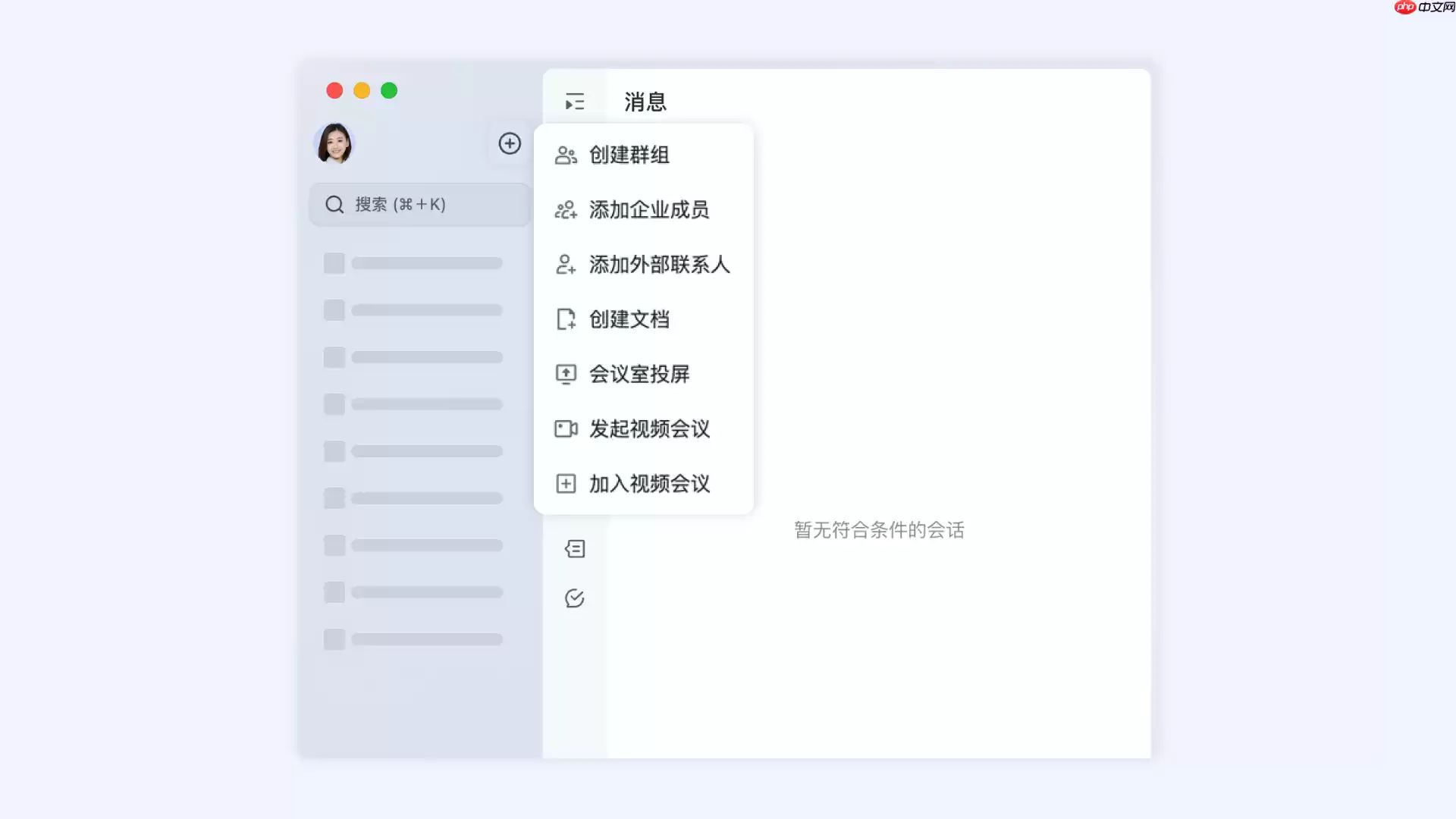Select the tasks checkmark icon in the sidebar
Screen dimensions: 1456x819
pyautogui.click(x=575, y=598)
